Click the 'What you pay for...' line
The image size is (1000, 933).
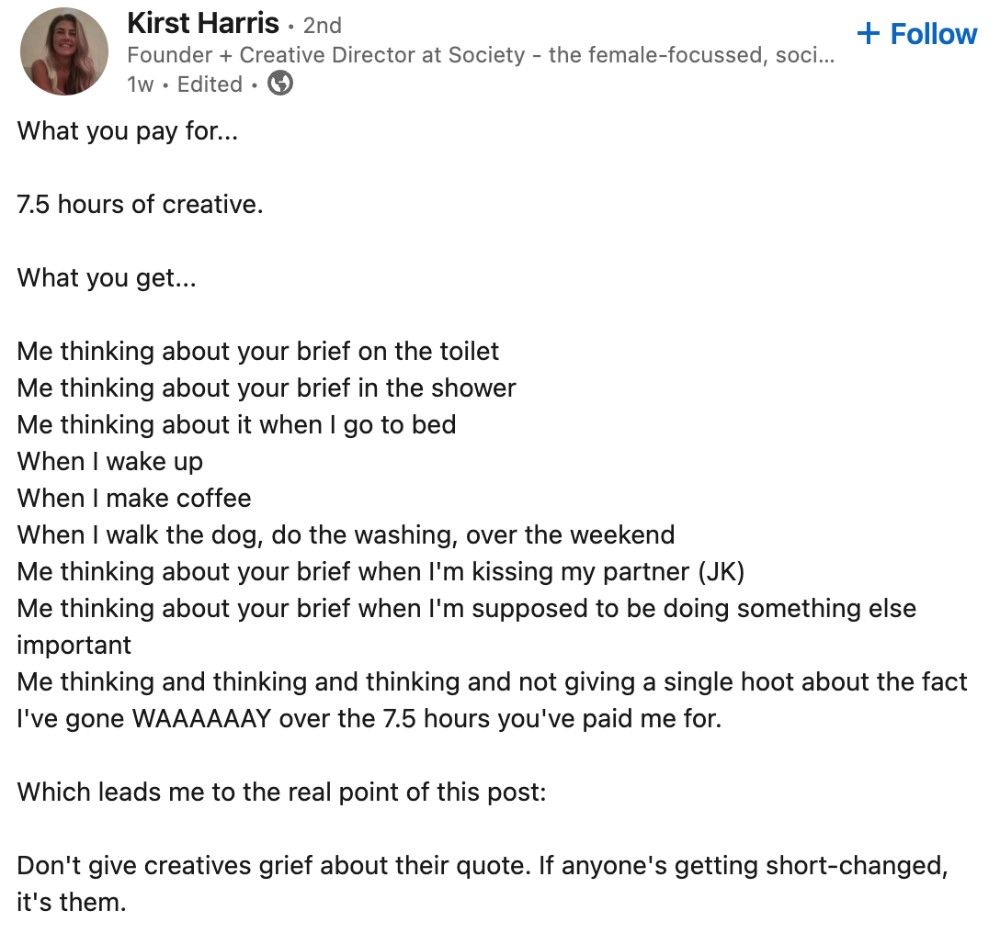coord(128,131)
